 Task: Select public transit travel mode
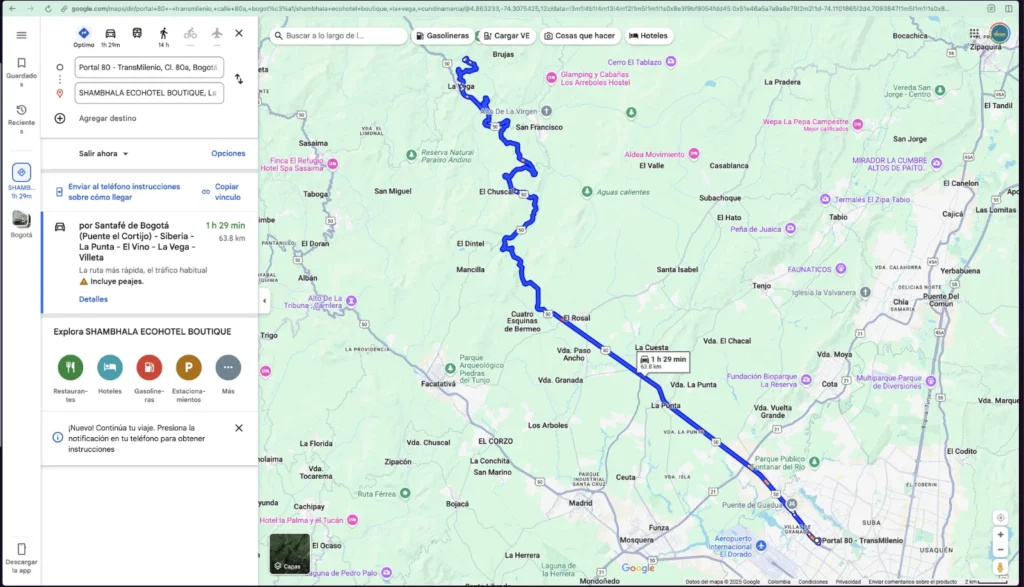tap(137, 33)
